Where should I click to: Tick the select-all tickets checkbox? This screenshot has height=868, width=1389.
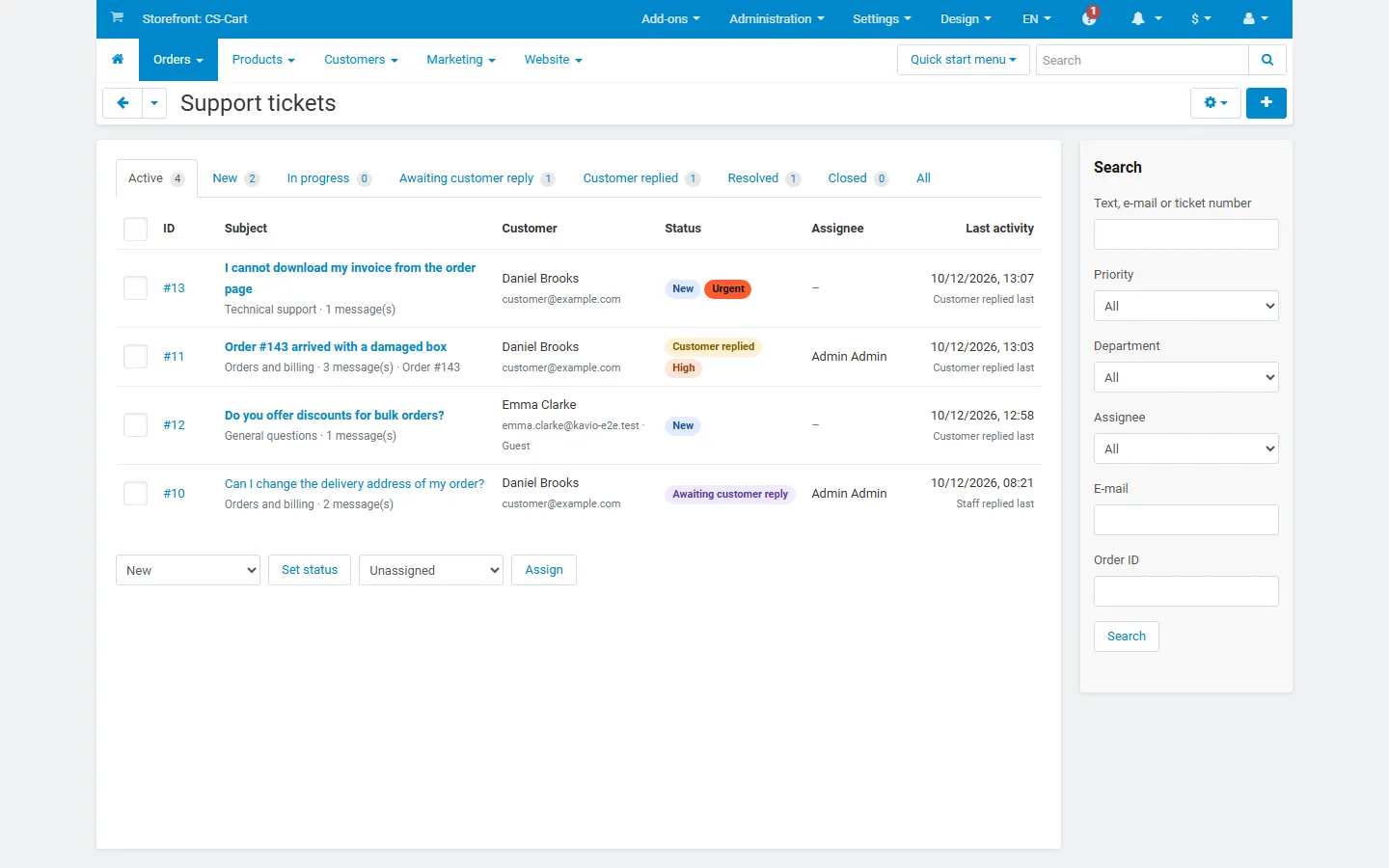pyautogui.click(x=136, y=229)
